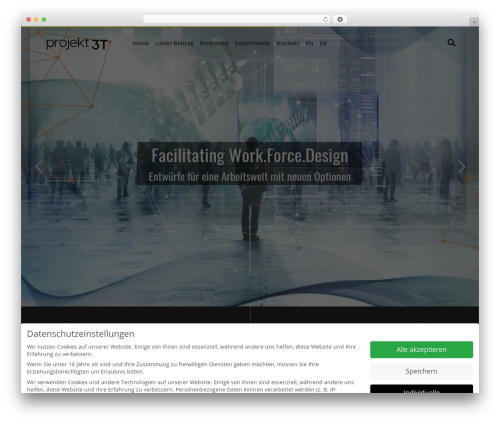
Task: Click the Alle akzeptieren button
Action: point(421,349)
